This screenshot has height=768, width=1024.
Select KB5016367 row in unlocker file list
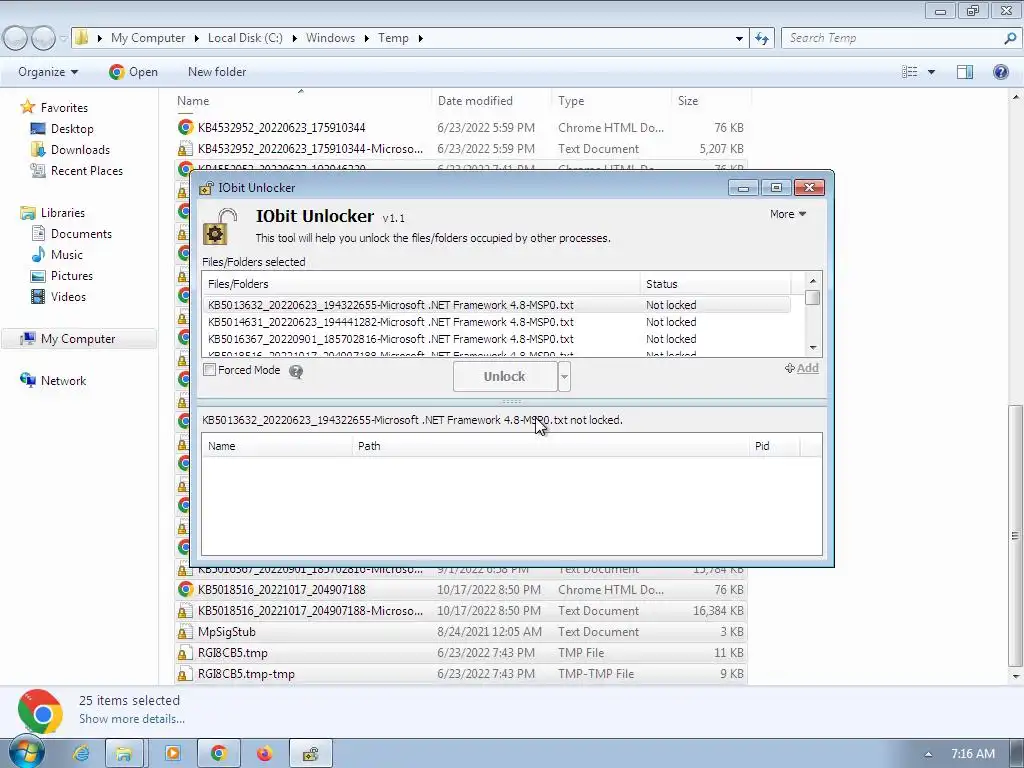tap(496, 339)
